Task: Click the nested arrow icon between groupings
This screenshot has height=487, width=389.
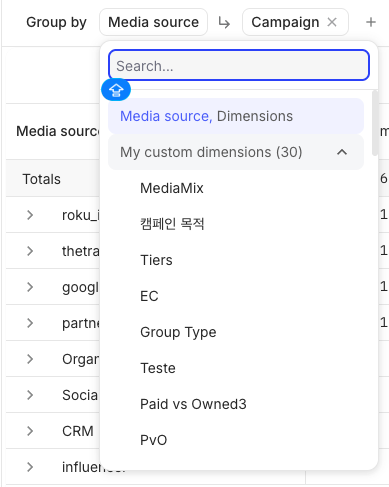Action: (x=224, y=23)
